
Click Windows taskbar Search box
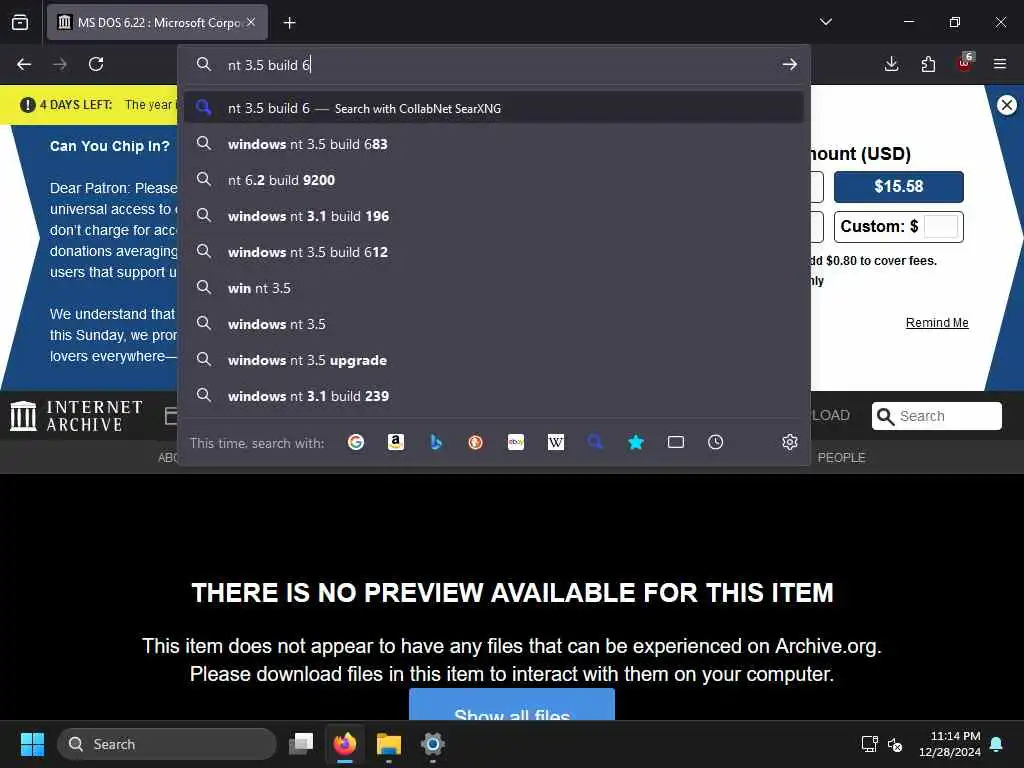point(167,744)
